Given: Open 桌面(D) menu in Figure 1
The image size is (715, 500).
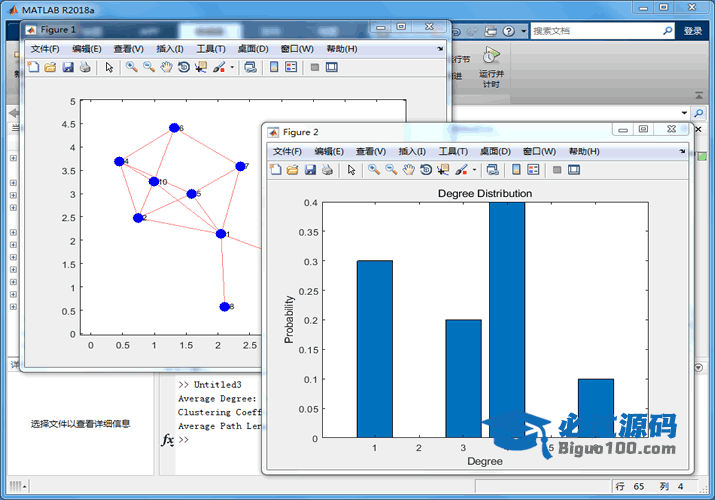Looking at the screenshot, I should pos(253,49).
